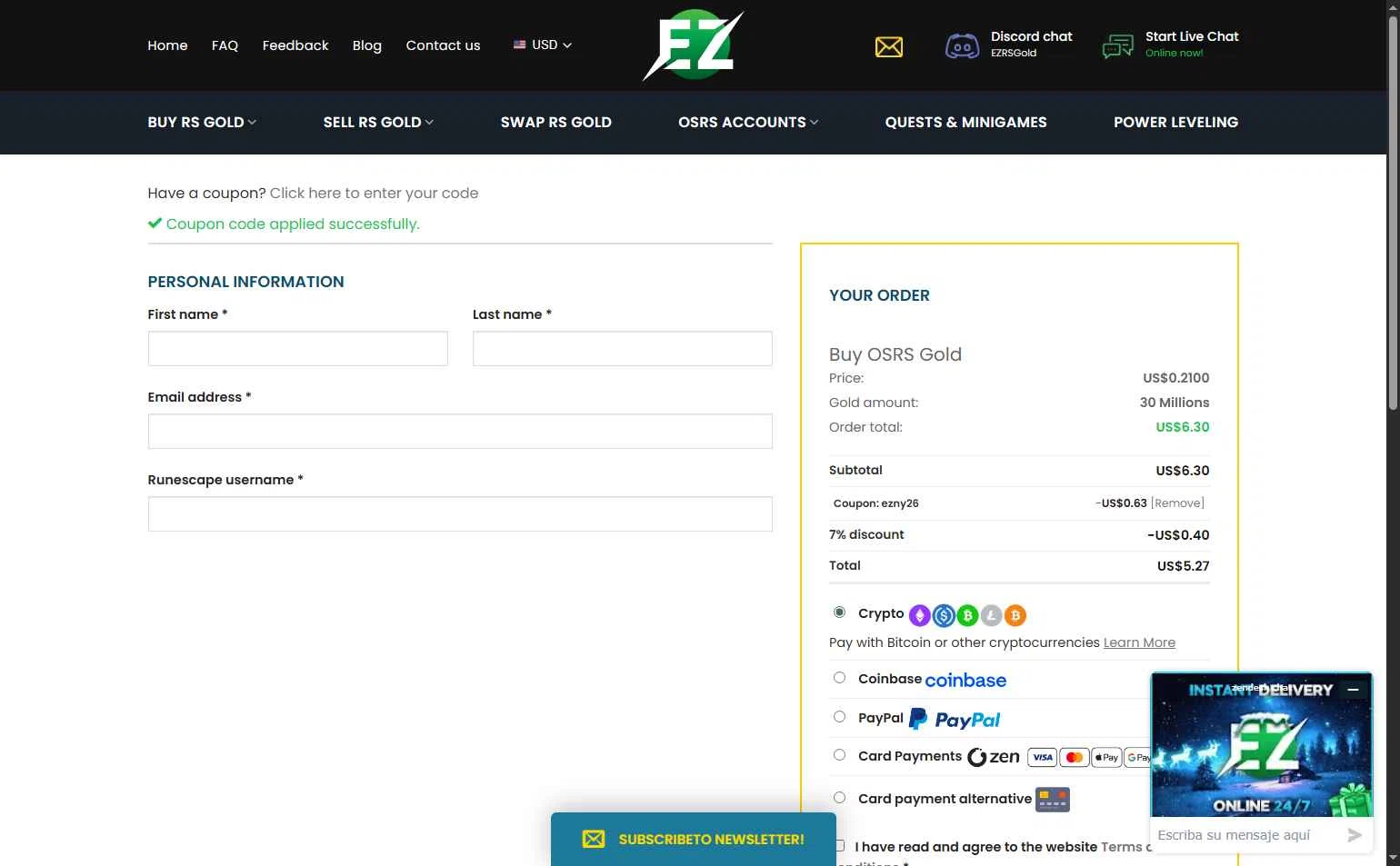Select Card payment alternative option

(839, 798)
